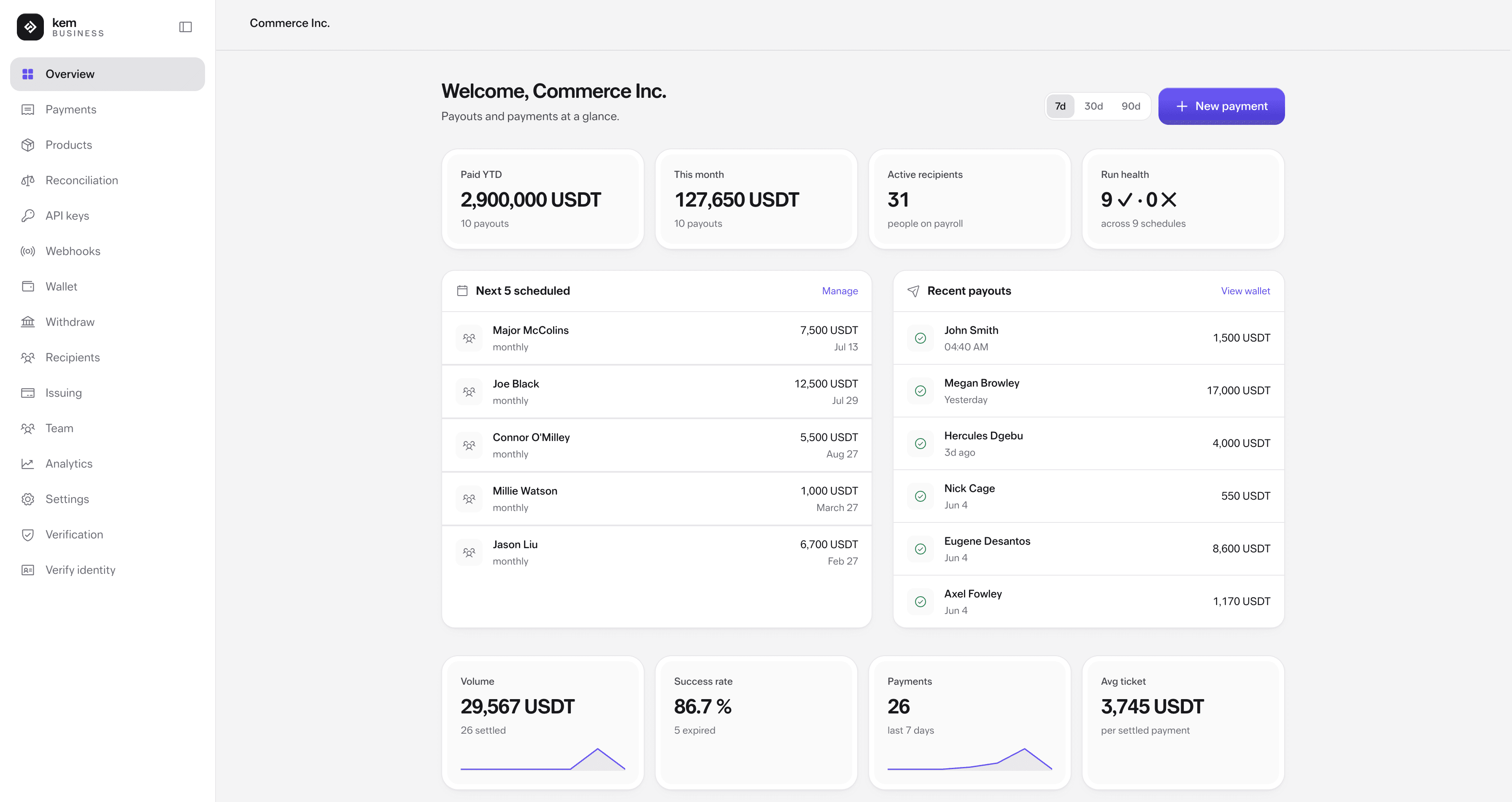Open the Run health card
Image resolution: width=1512 pixels, height=802 pixels.
(x=1183, y=199)
